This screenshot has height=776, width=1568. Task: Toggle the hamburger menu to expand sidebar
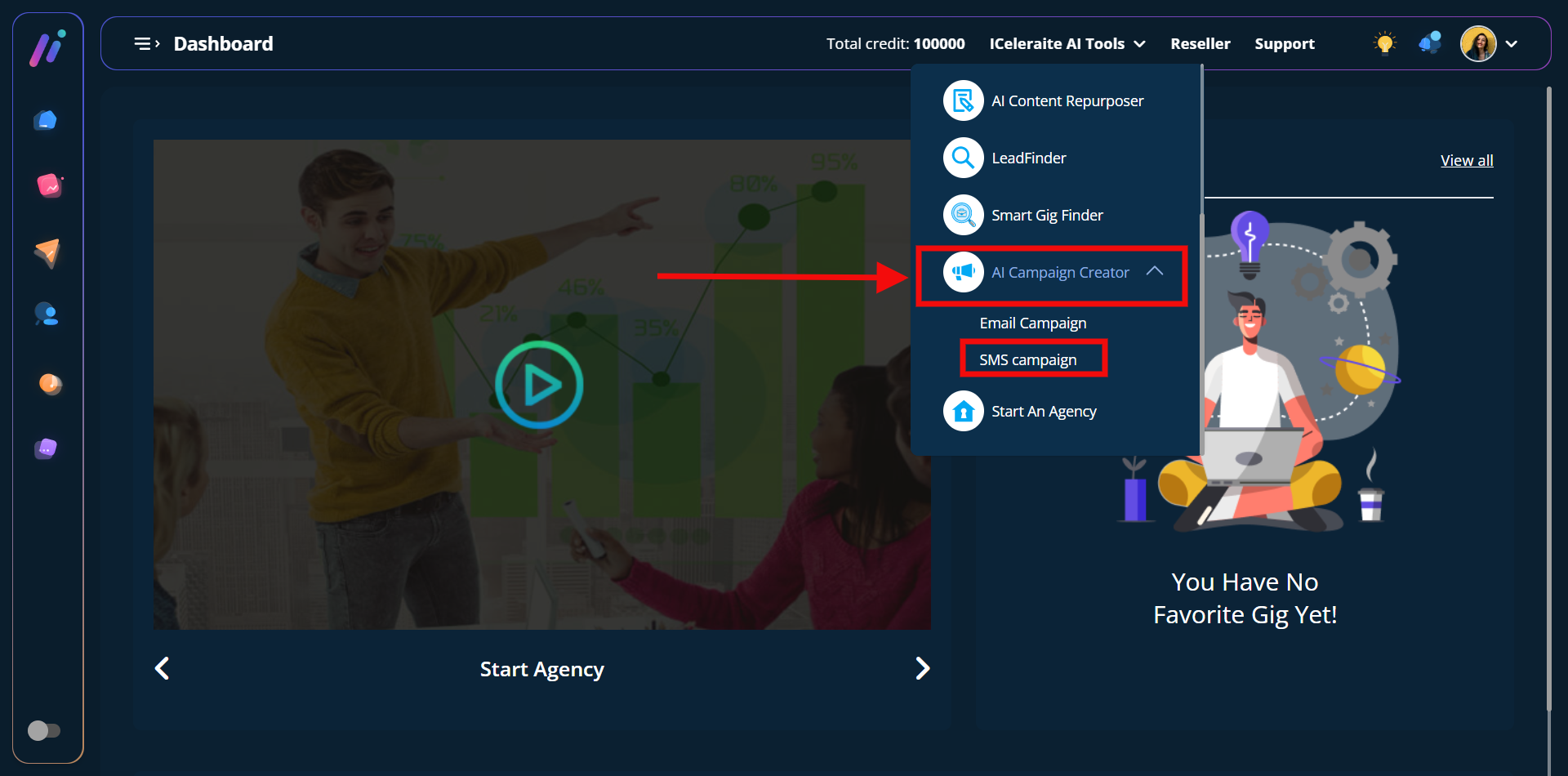[146, 44]
